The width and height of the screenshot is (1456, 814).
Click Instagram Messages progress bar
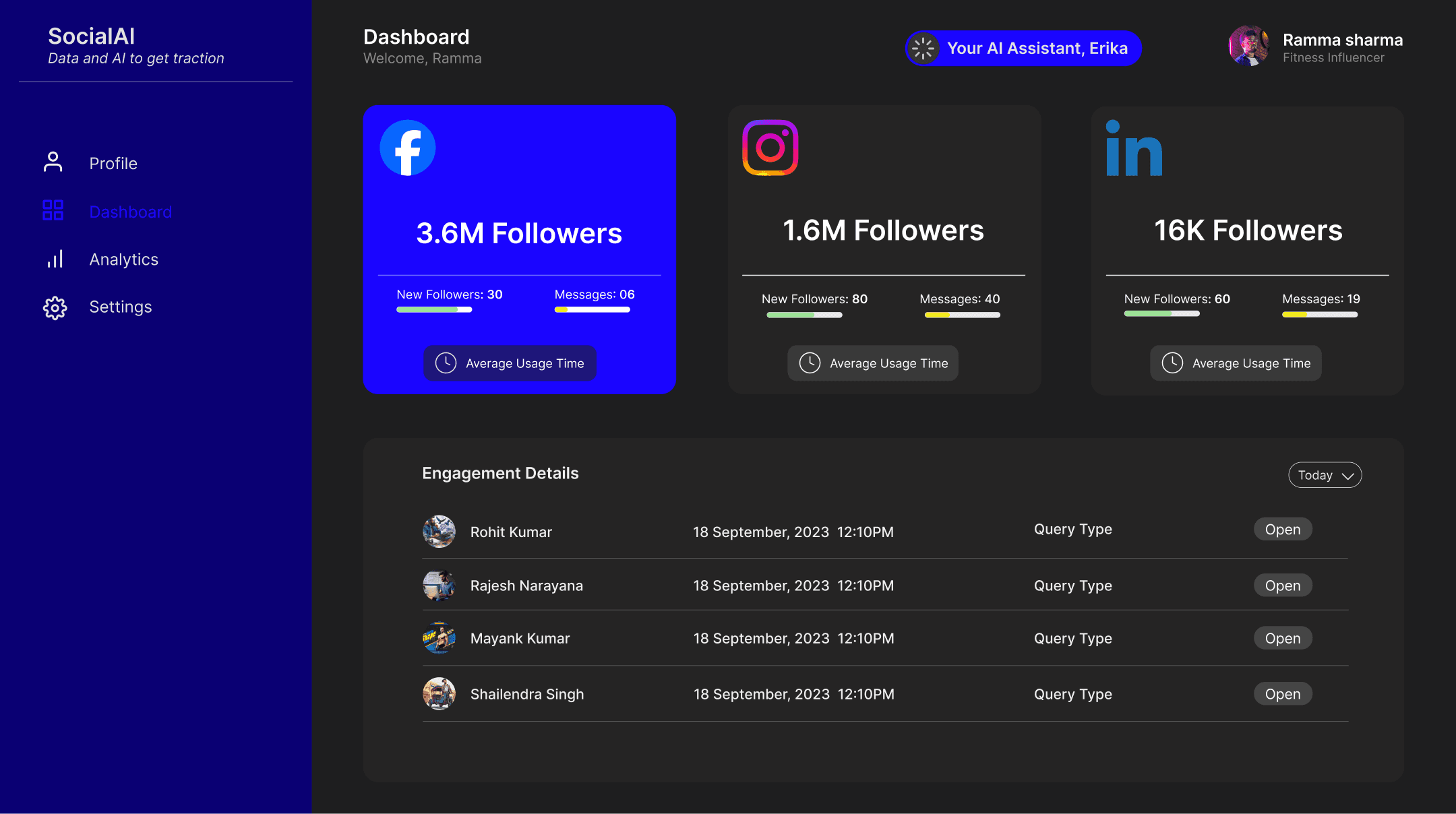(963, 315)
